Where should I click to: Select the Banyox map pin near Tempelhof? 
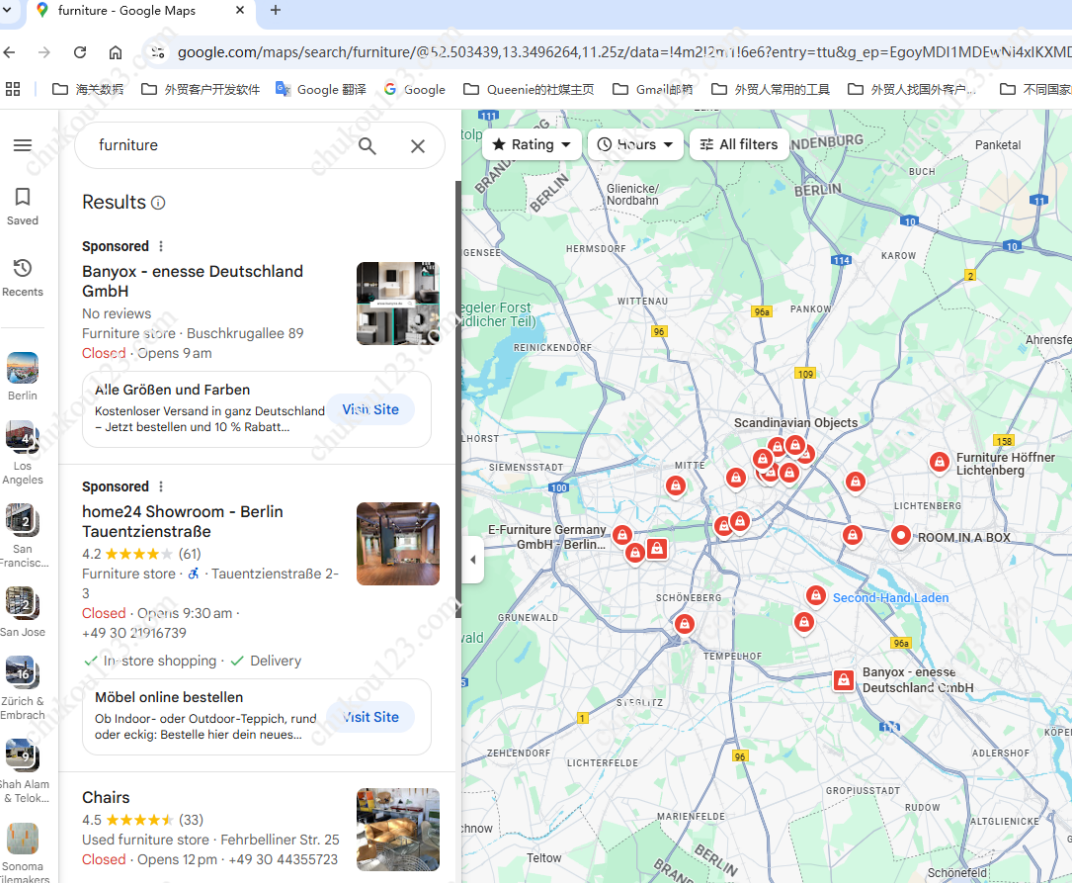click(x=844, y=680)
